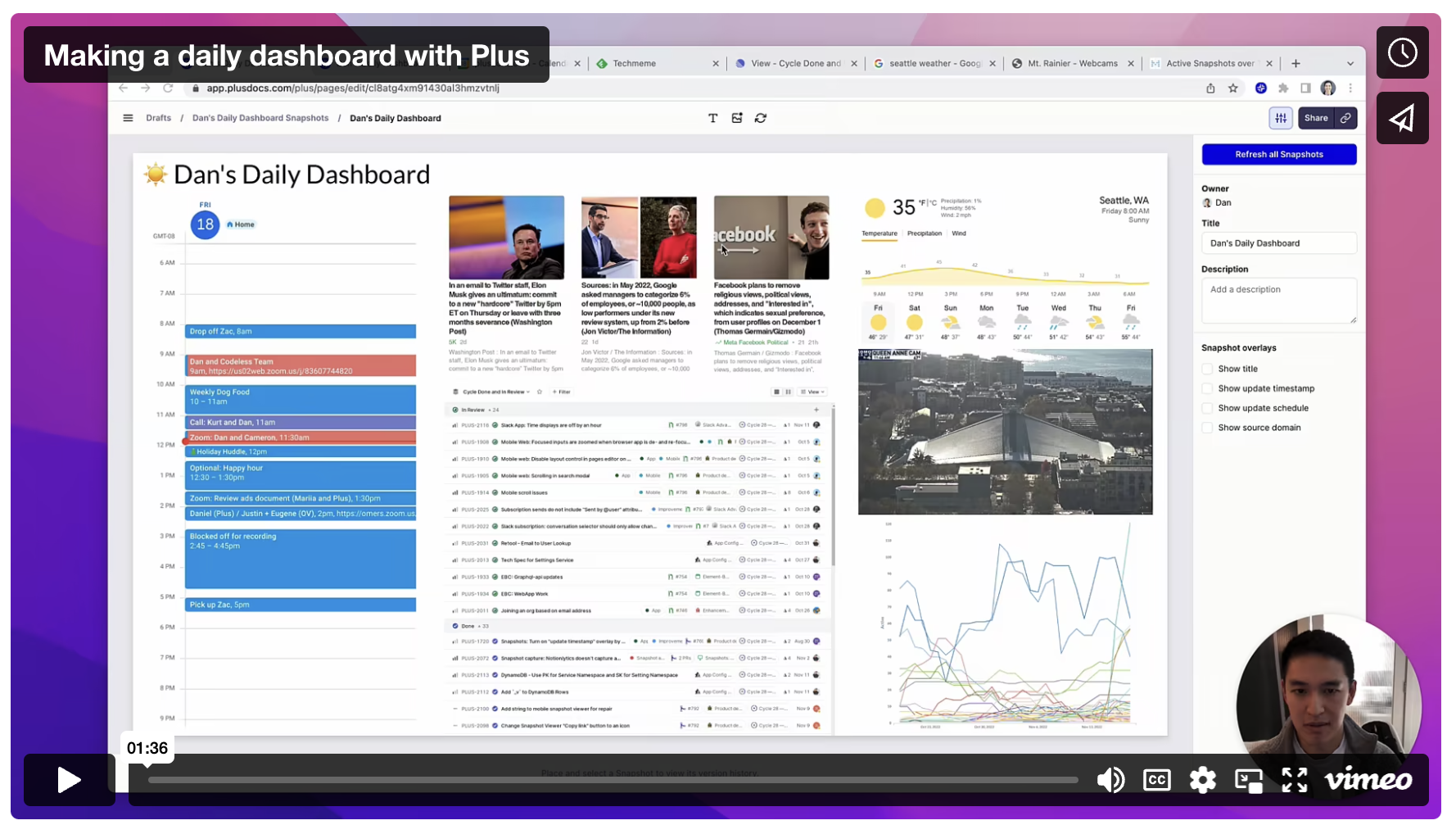Select the Wind weather tab
The width and height of the screenshot is (1456, 834).
(959, 233)
